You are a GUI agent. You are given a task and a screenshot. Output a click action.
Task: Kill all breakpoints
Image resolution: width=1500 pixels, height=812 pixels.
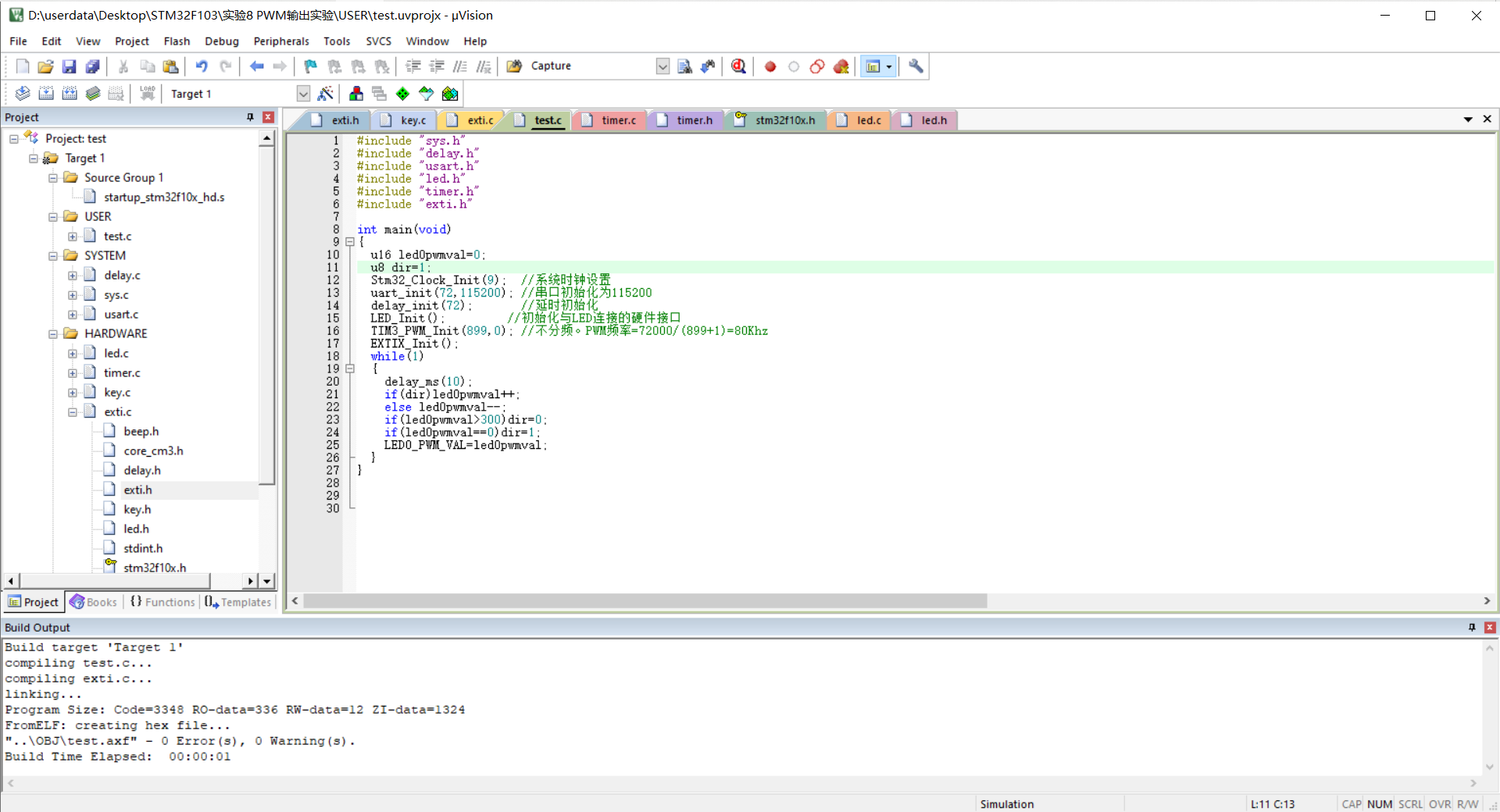[841, 66]
